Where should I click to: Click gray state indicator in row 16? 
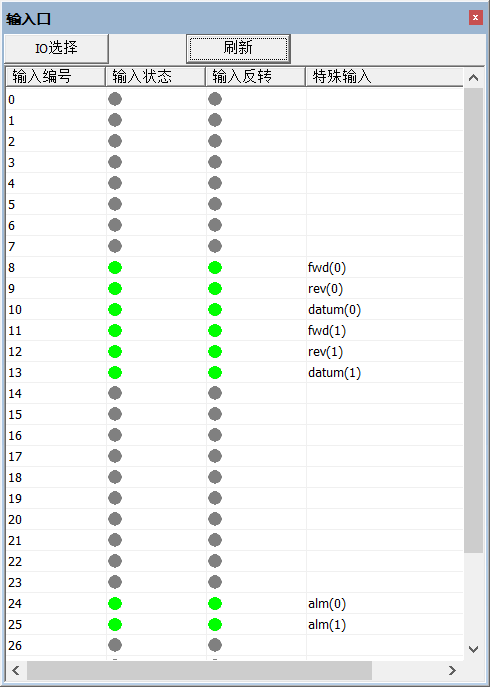115,436
